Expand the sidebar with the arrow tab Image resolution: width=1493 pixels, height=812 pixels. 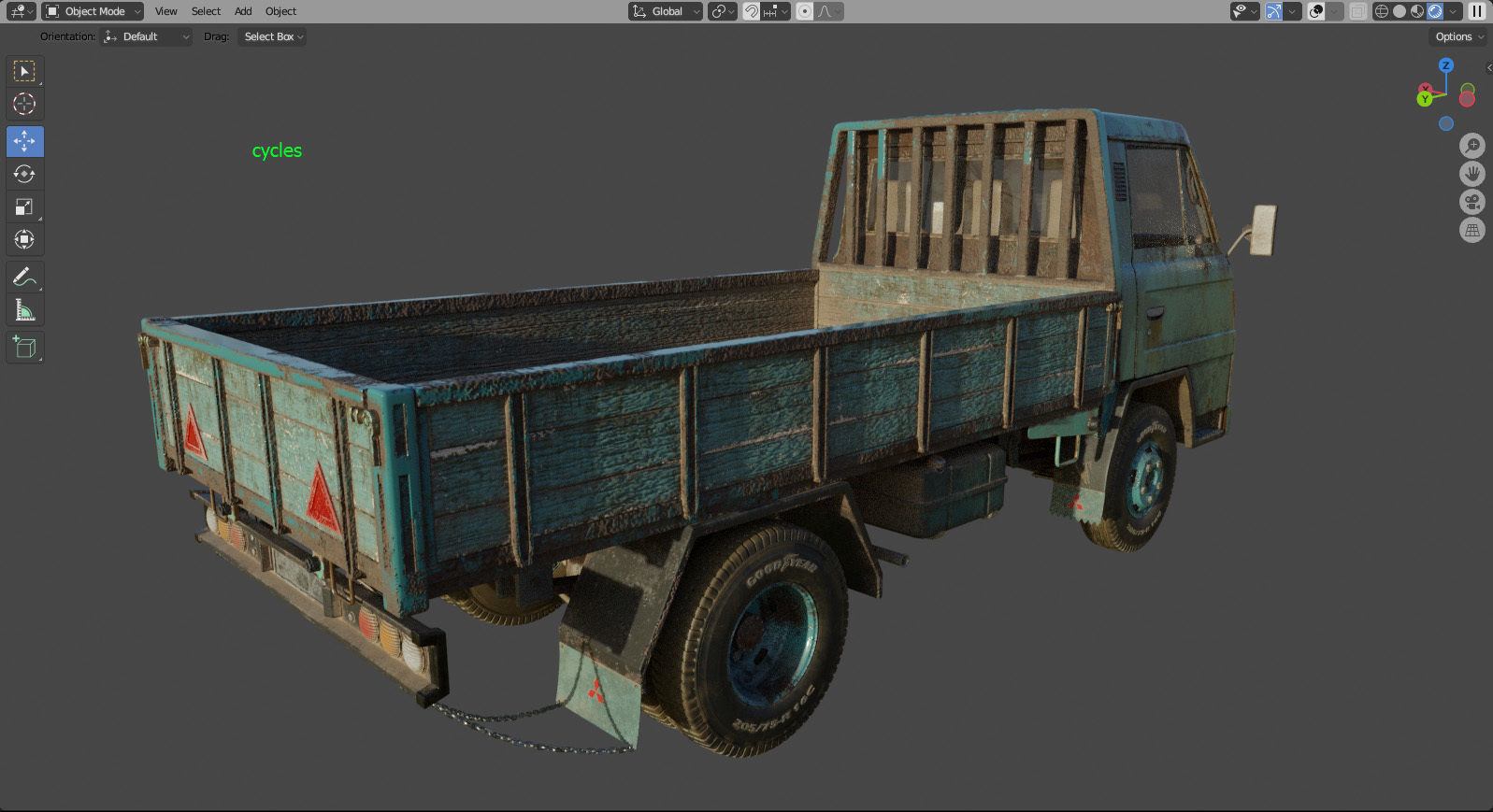click(1488, 67)
